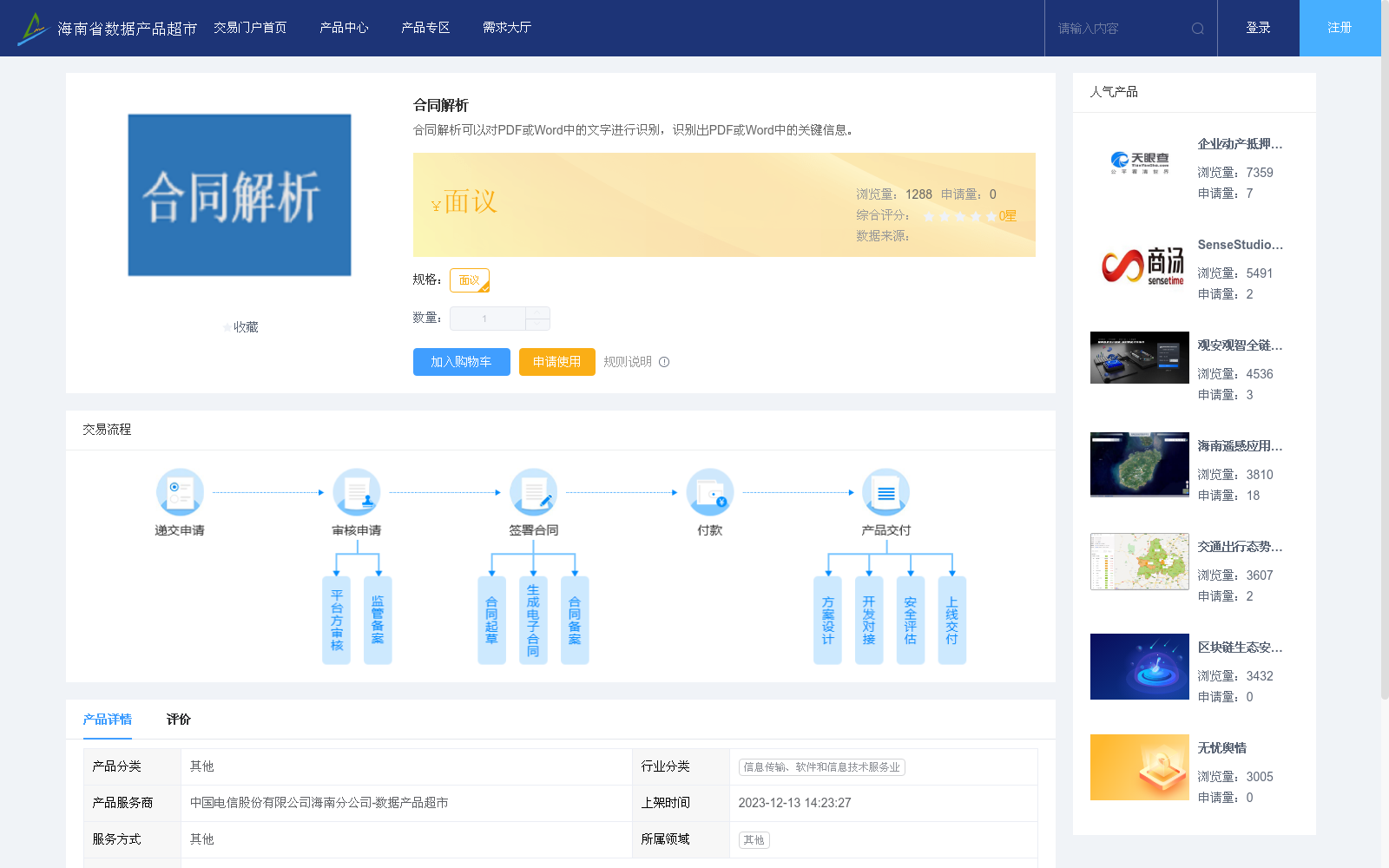Focus the header search input field
This screenshot has width=1389, height=868.
(1120, 29)
